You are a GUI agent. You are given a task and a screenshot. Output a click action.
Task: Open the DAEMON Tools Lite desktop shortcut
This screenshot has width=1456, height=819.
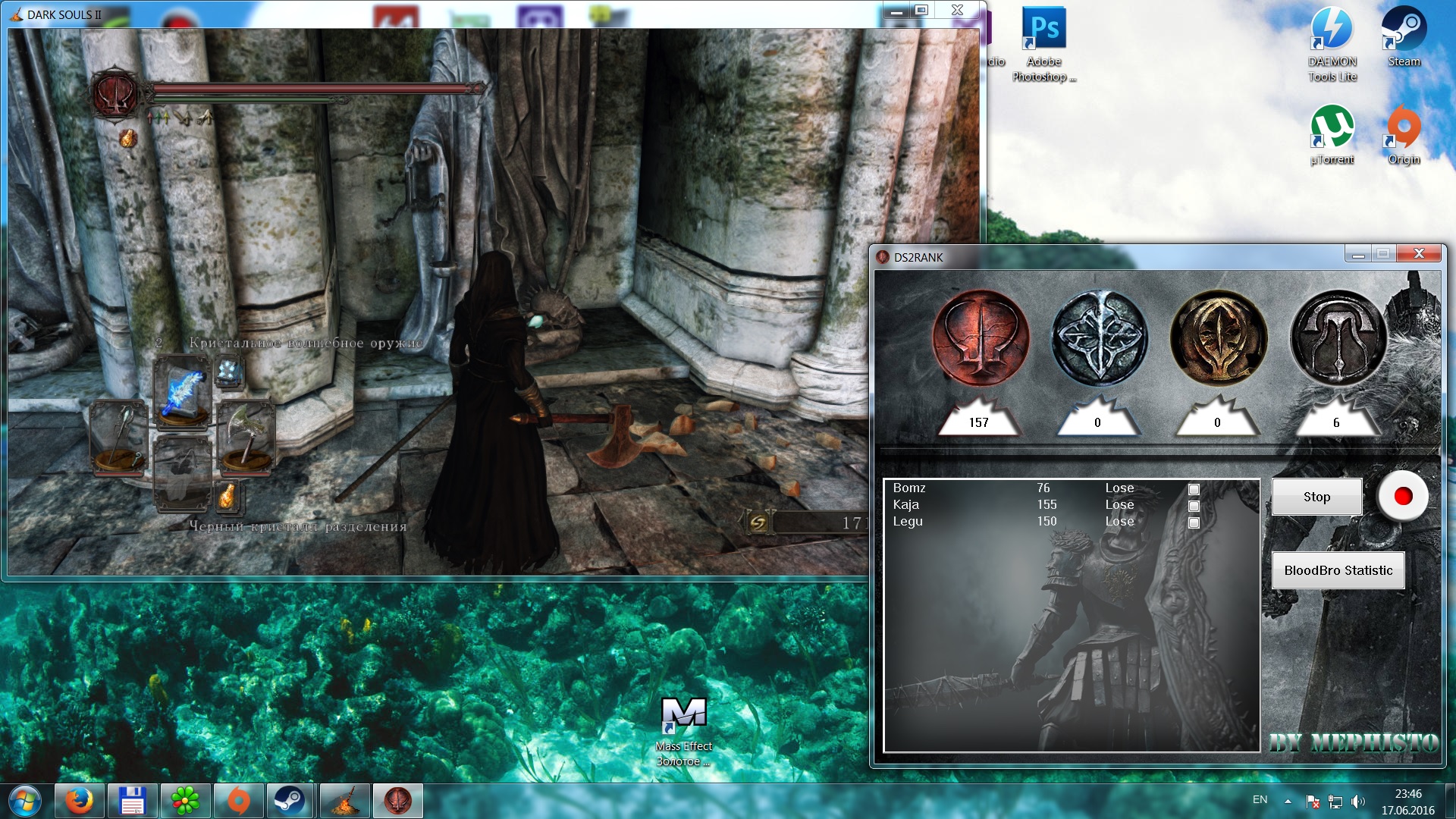pos(1332,44)
